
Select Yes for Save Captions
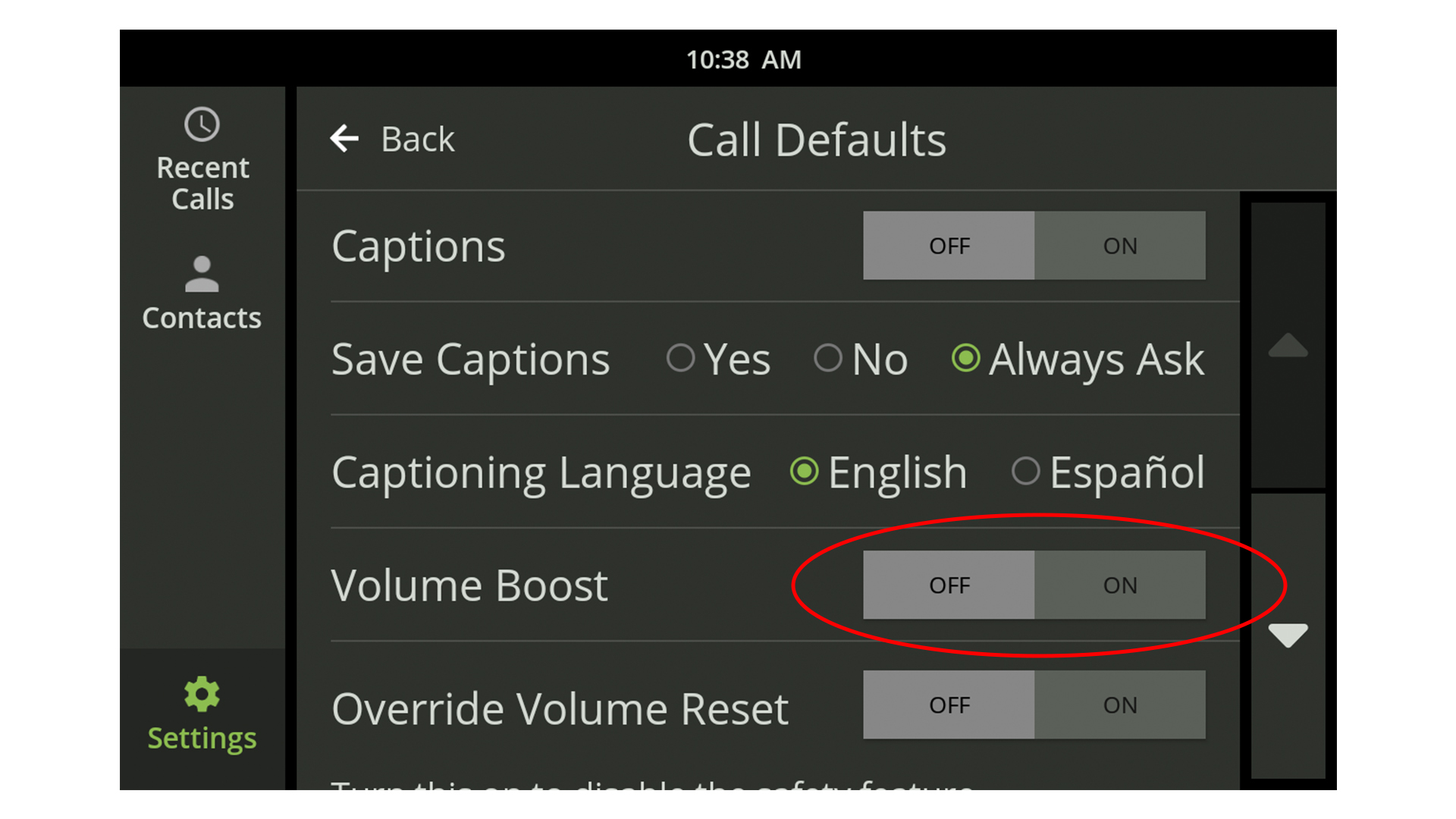[x=718, y=359]
